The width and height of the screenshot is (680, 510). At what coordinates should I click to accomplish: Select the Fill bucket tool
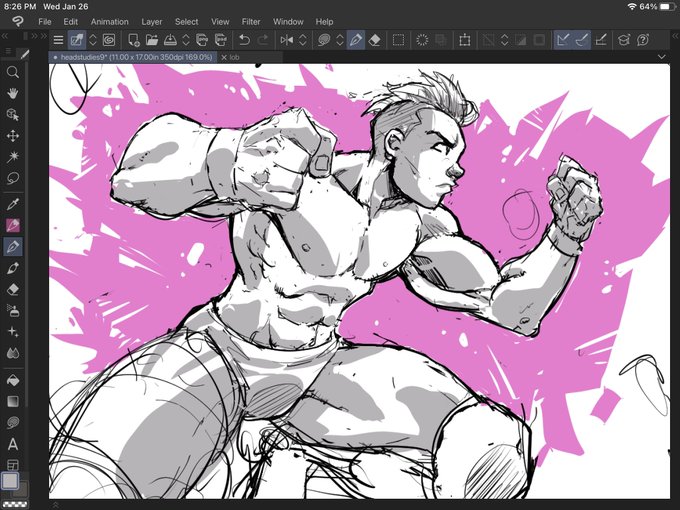click(x=13, y=380)
